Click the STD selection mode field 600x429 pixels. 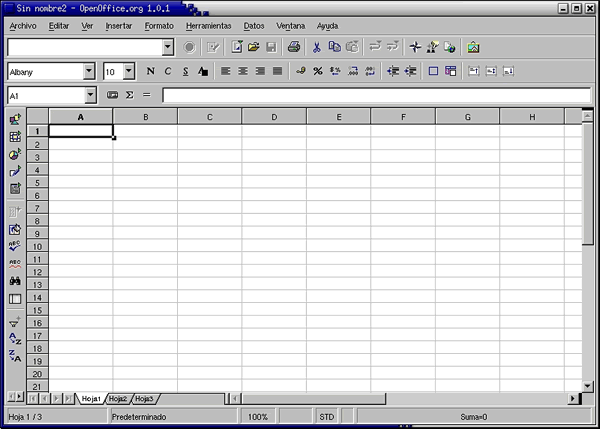(x=327, y=416)
